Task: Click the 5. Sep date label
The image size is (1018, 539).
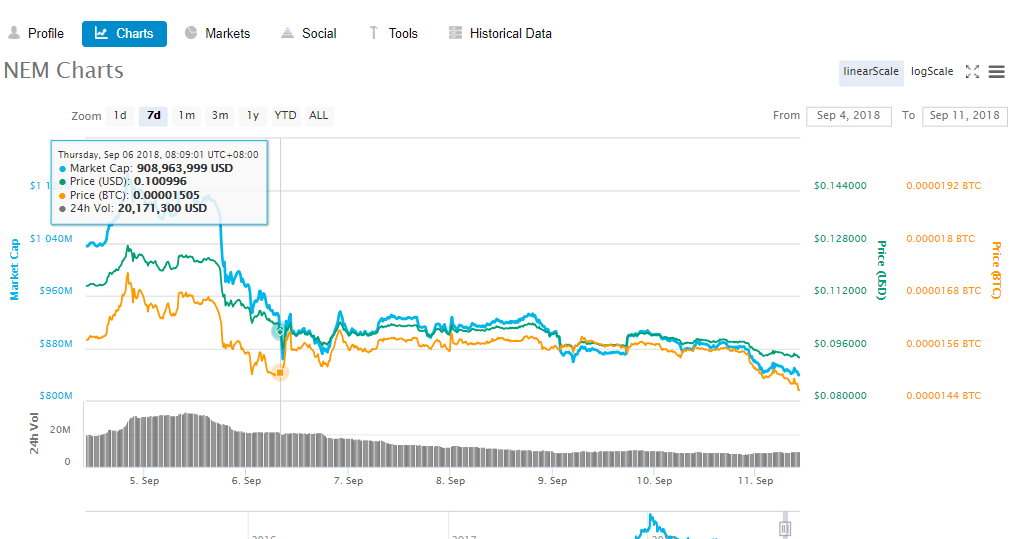Action: (x=144, y=481)
